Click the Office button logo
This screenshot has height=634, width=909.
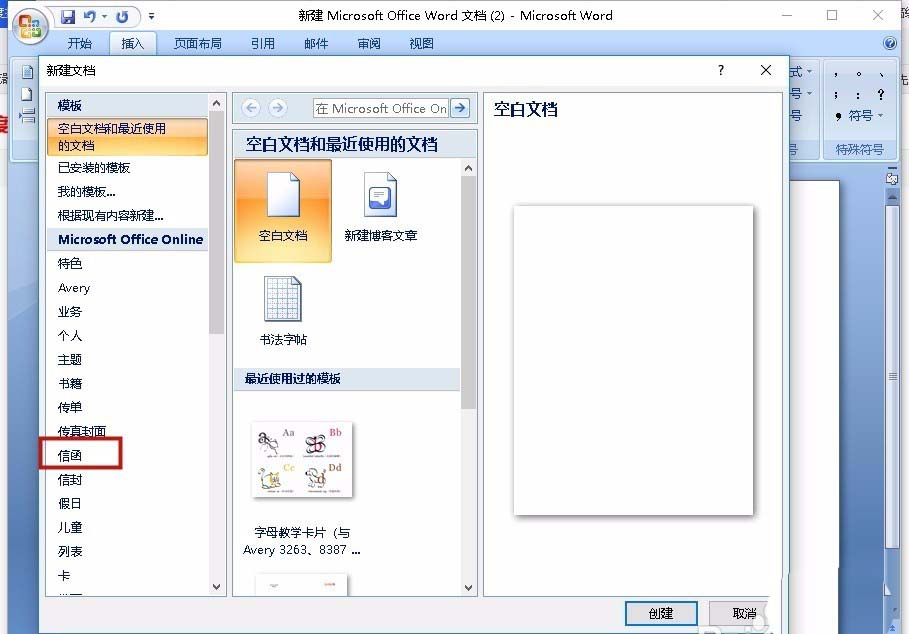(30, 27)
